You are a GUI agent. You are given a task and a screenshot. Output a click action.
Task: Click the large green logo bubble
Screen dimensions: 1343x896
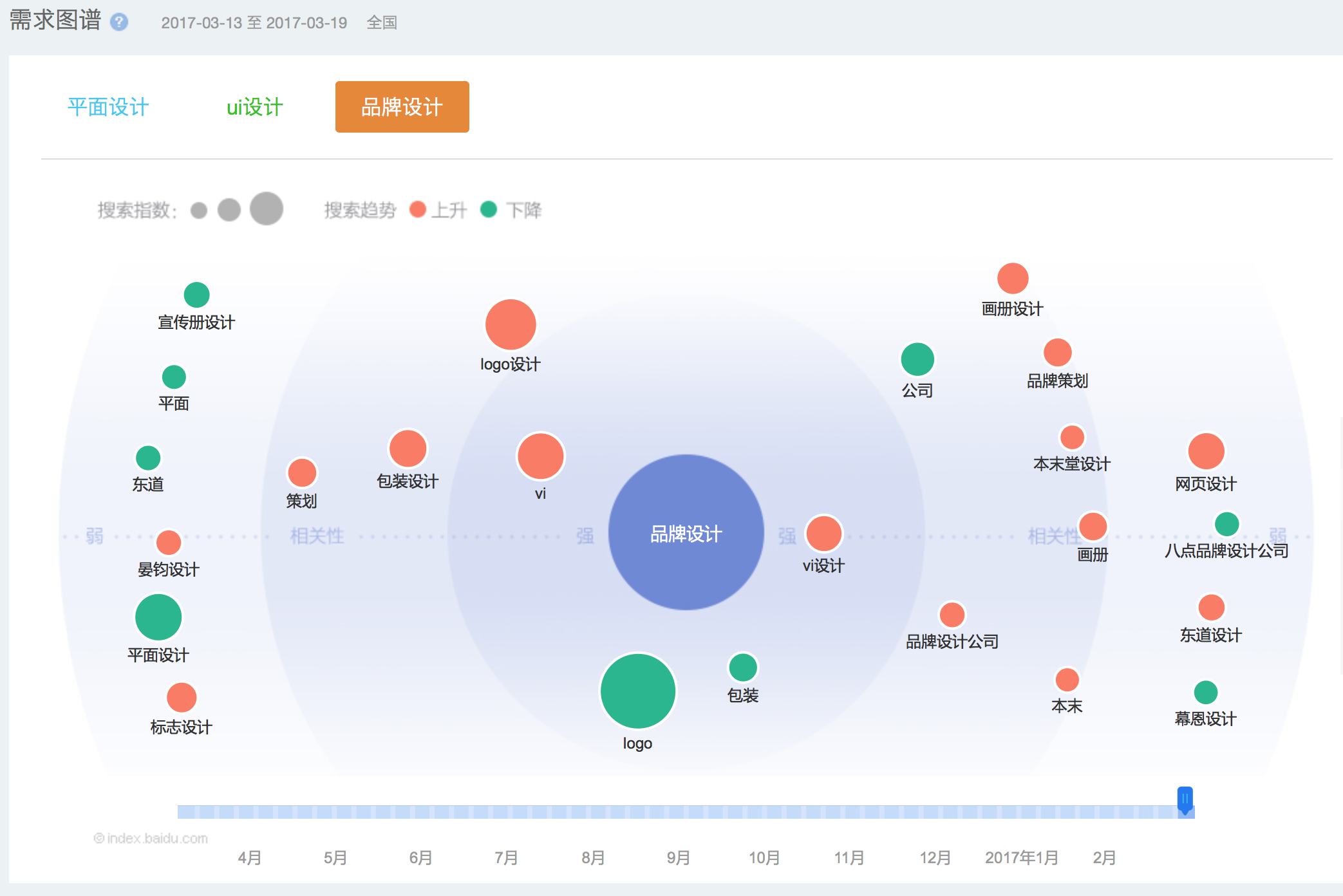637,691
